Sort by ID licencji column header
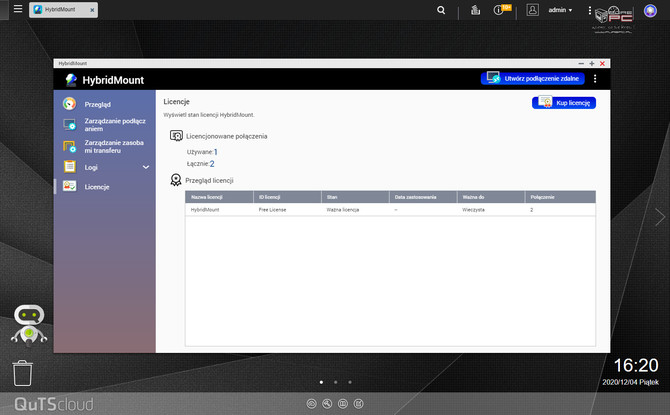This screenshot has width=670, height=415. (x=287, y=197)
